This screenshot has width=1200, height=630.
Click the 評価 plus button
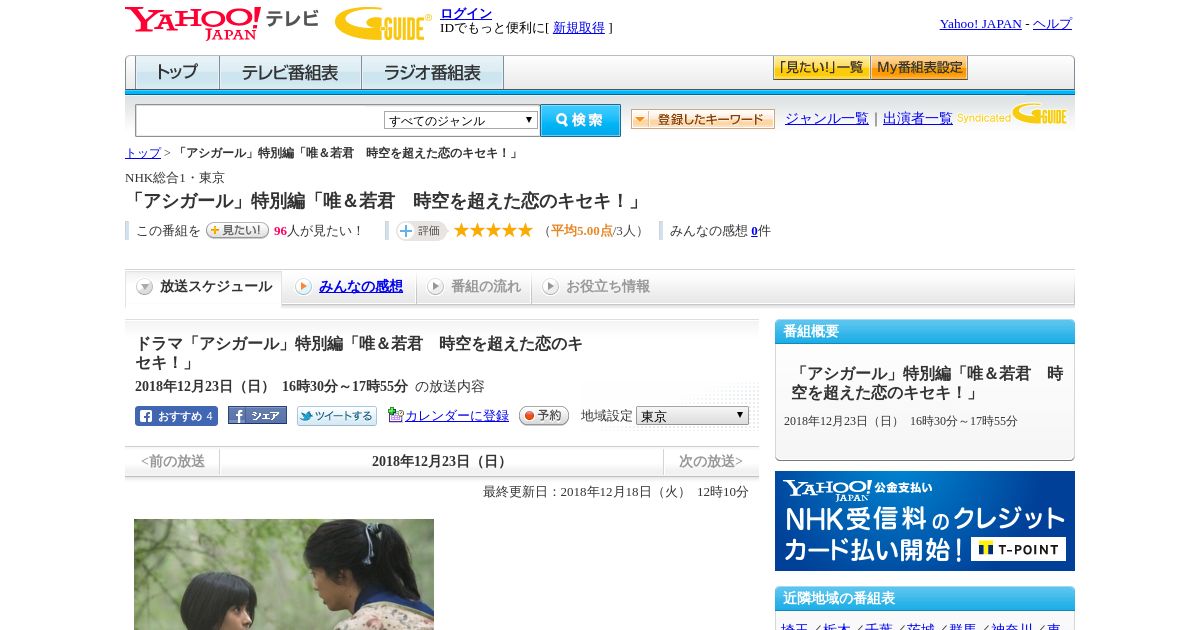[x=421, y=231]
